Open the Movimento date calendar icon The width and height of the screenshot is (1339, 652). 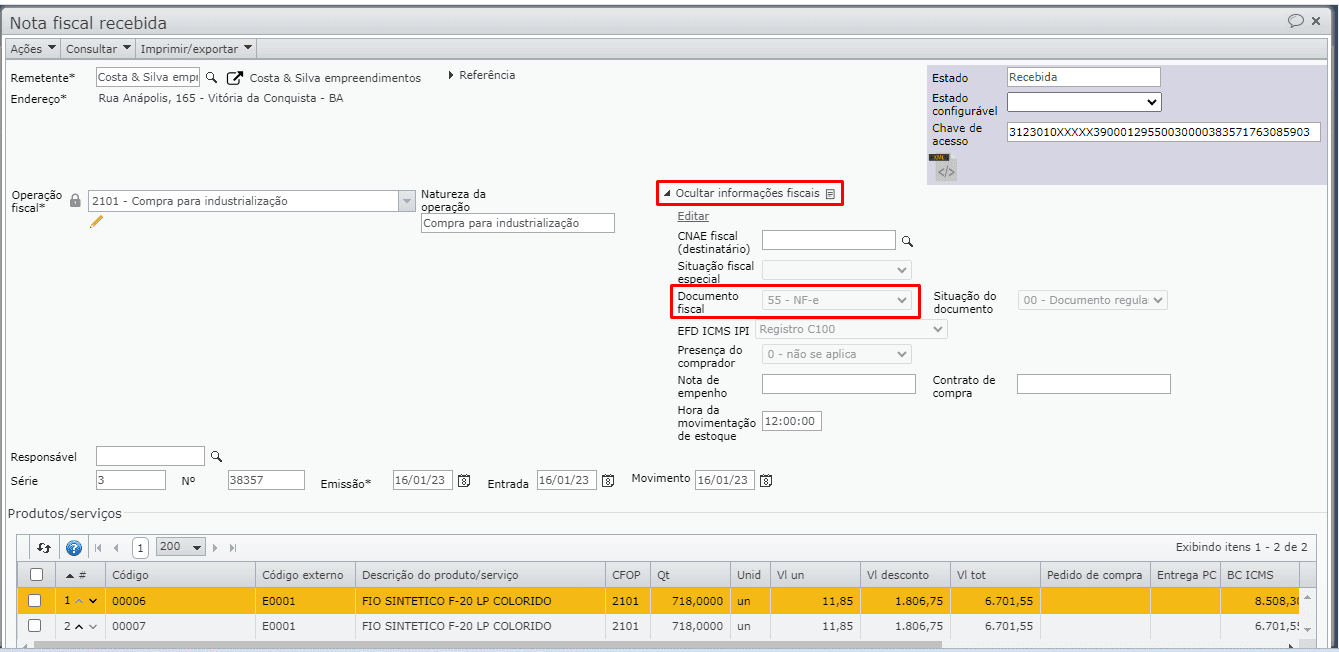pos(766,481)
